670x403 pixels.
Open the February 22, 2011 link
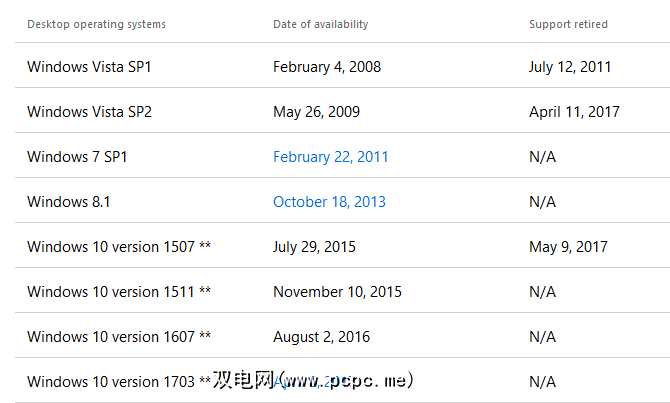point(330,157)
